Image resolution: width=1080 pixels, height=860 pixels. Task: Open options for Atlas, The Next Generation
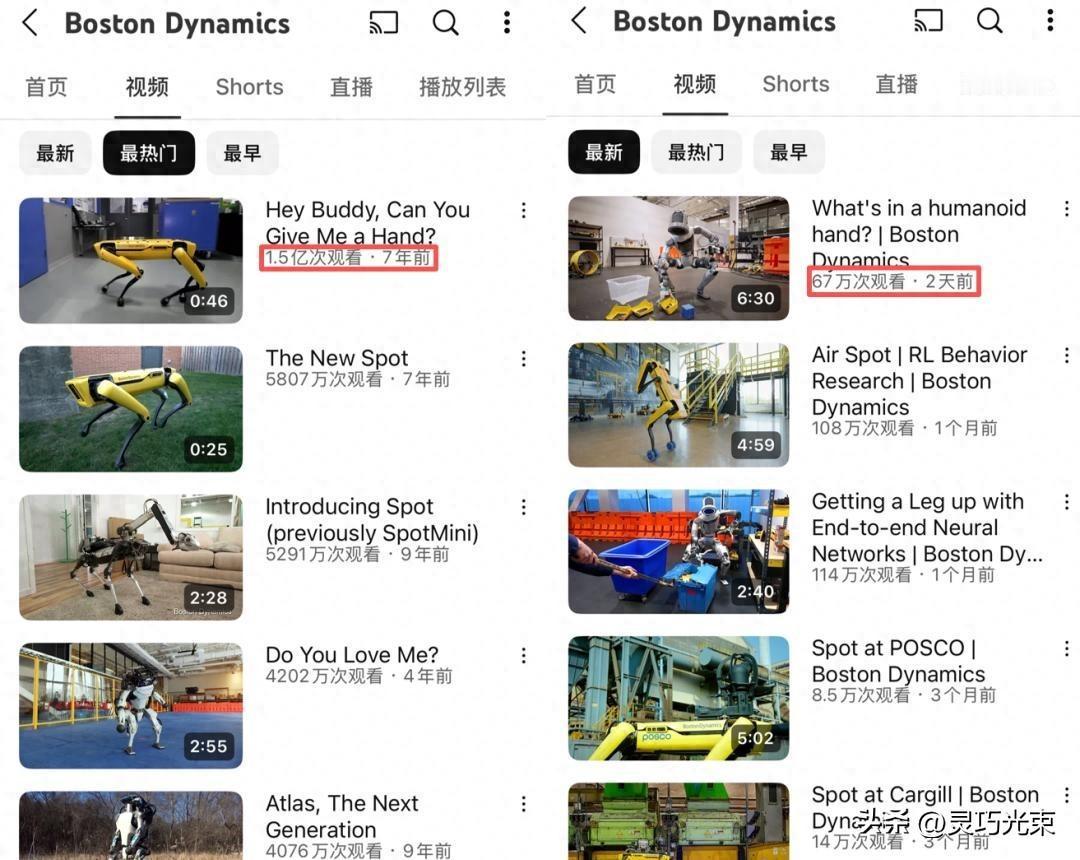pyautogui.click(x=523, y=804)
